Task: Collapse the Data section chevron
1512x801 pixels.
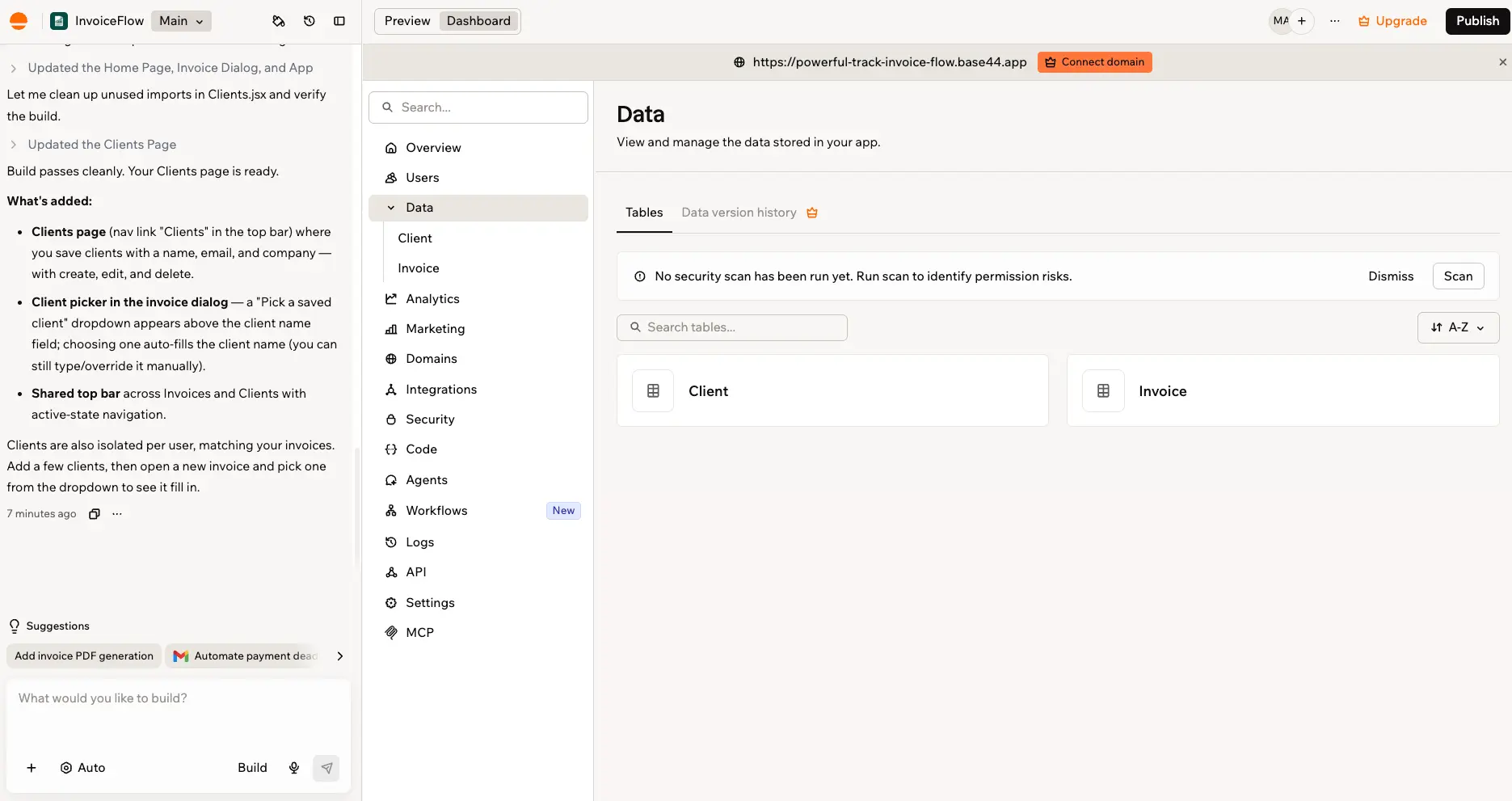Action: click(391, 208)
